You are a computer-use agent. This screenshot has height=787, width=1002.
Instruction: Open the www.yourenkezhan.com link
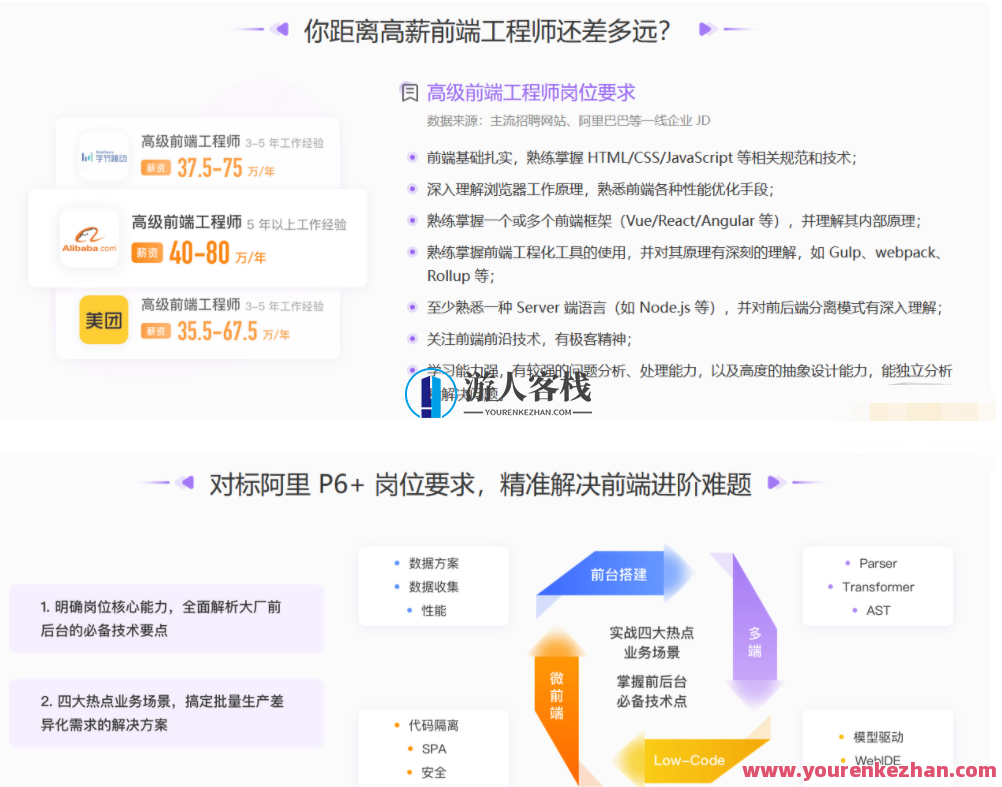tap(869, 773)
